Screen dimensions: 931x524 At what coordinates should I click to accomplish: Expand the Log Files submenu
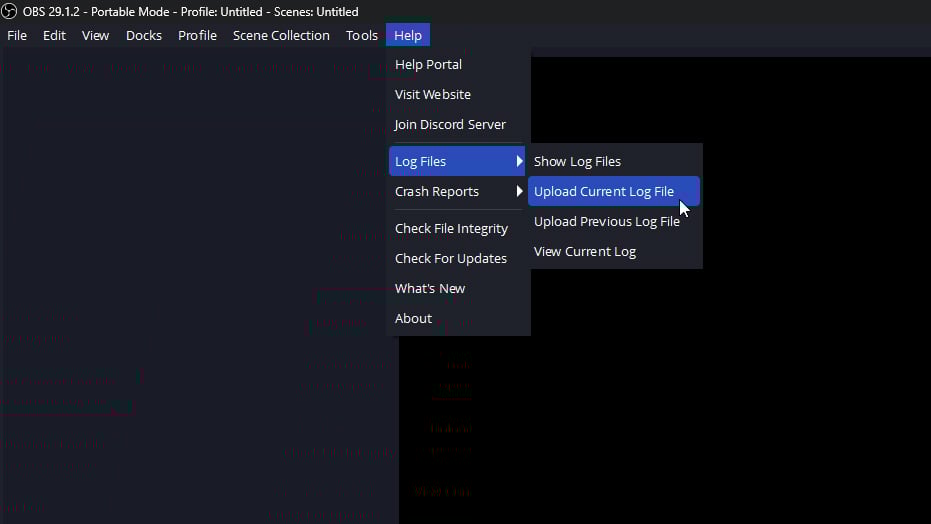(457, 161)
